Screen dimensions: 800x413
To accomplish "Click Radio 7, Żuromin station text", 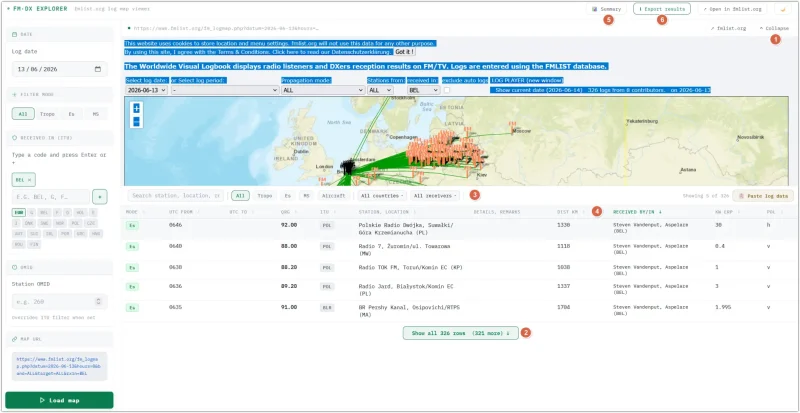I will (405, 249).
